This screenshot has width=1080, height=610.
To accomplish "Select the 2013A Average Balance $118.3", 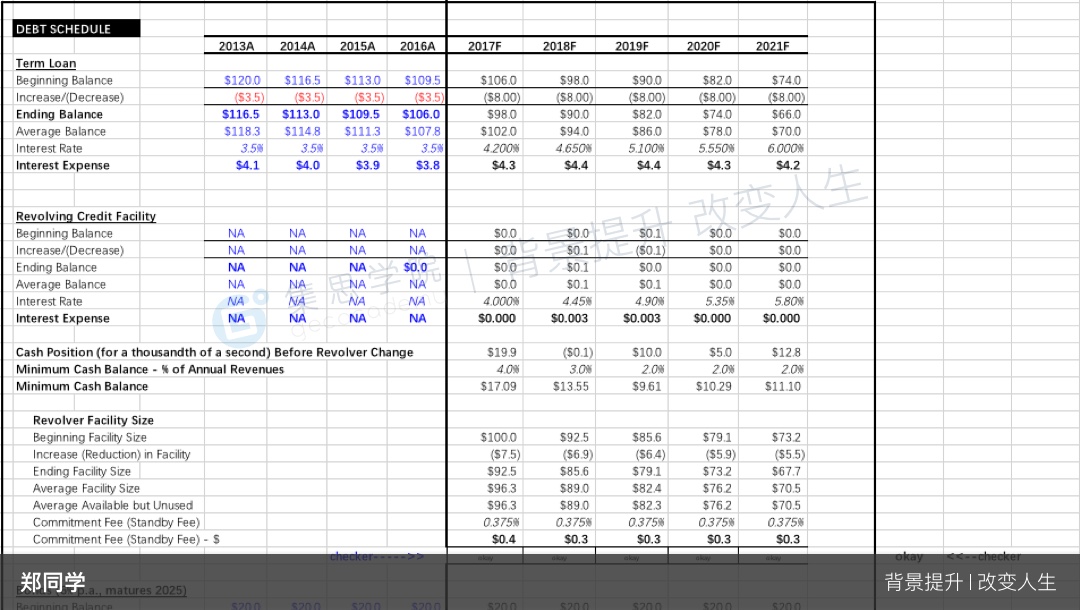I will (242, 132).
